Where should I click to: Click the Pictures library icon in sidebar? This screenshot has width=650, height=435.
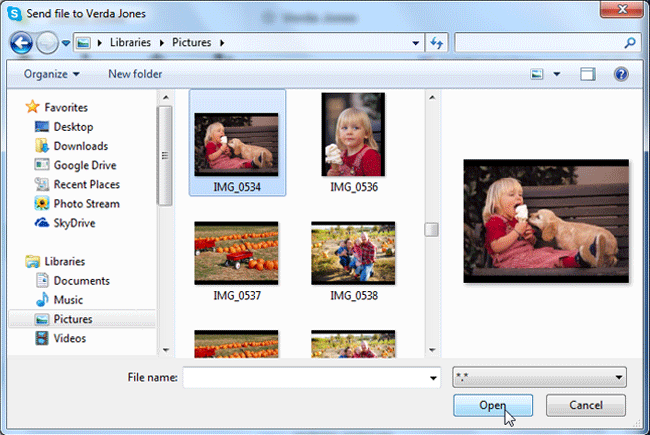tap(42, 319)
